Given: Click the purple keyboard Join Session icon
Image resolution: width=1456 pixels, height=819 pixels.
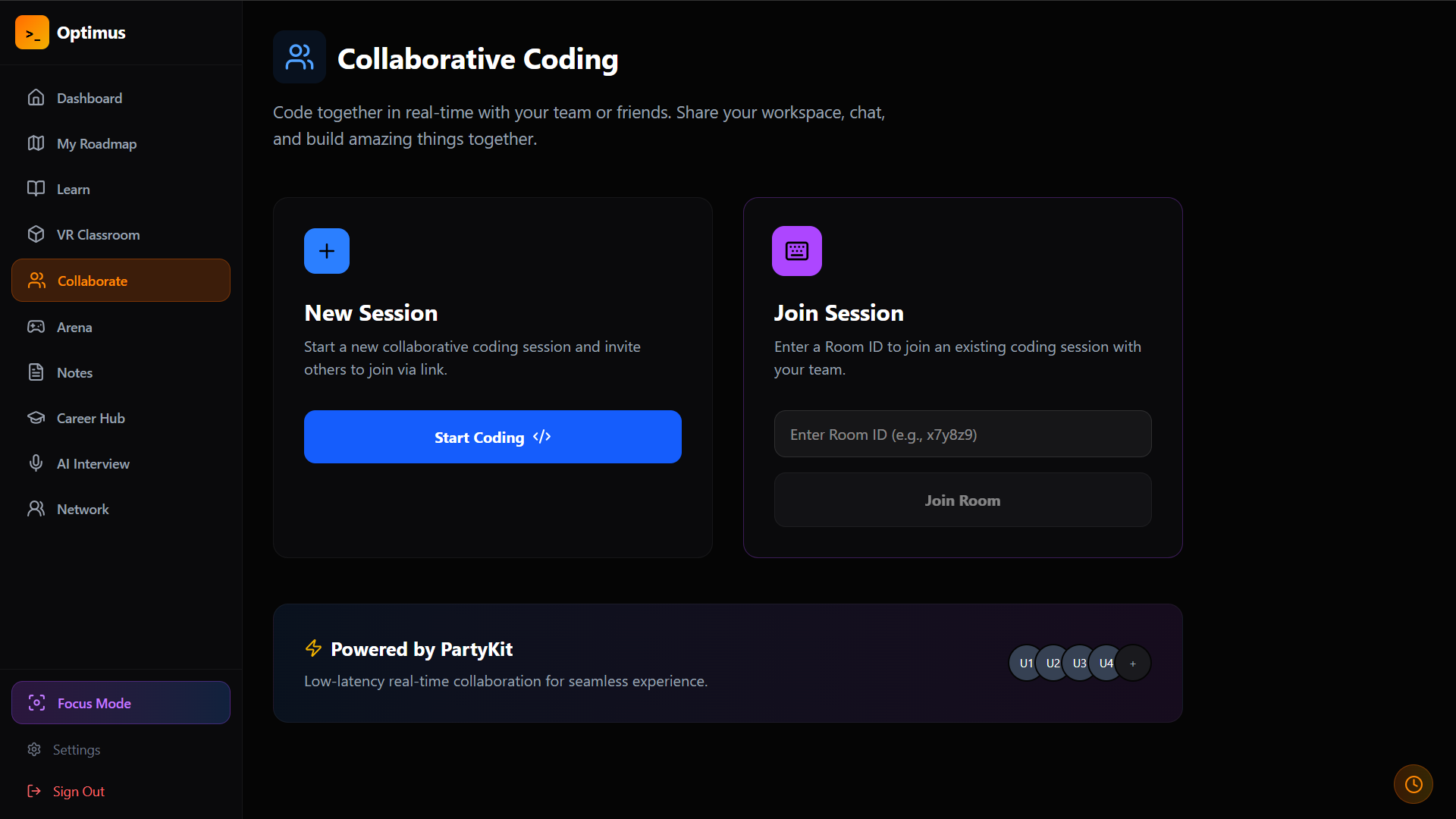Looking at the screenshot, I should coord(796,251).
